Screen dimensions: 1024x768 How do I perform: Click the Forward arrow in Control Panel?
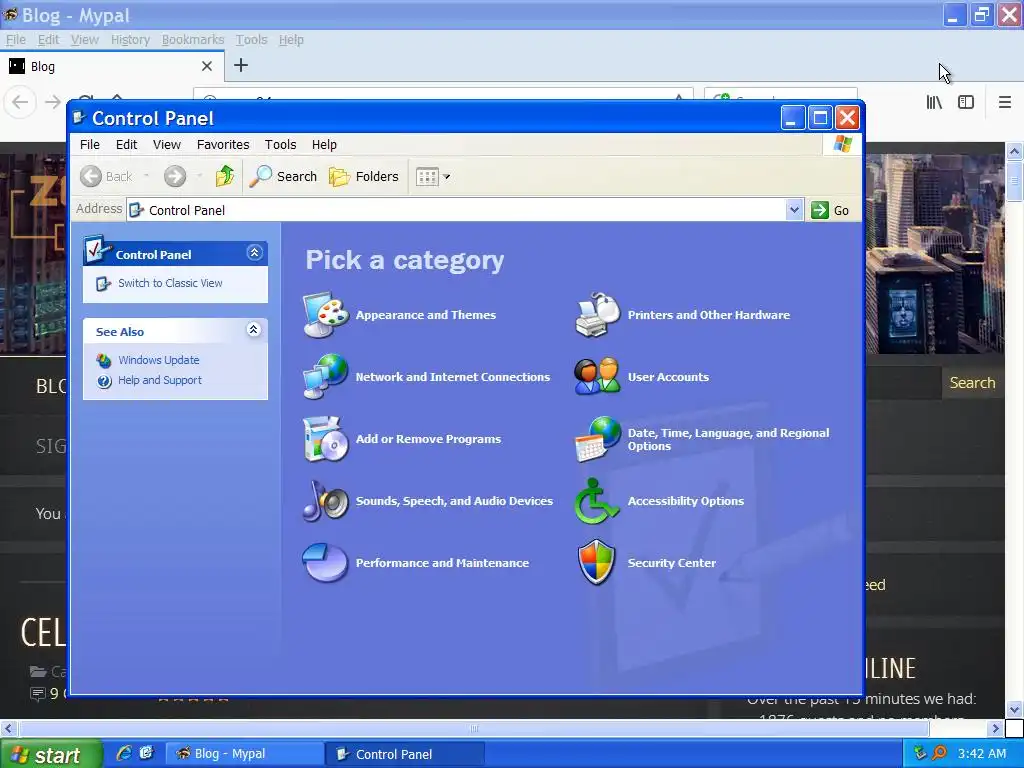175,176
